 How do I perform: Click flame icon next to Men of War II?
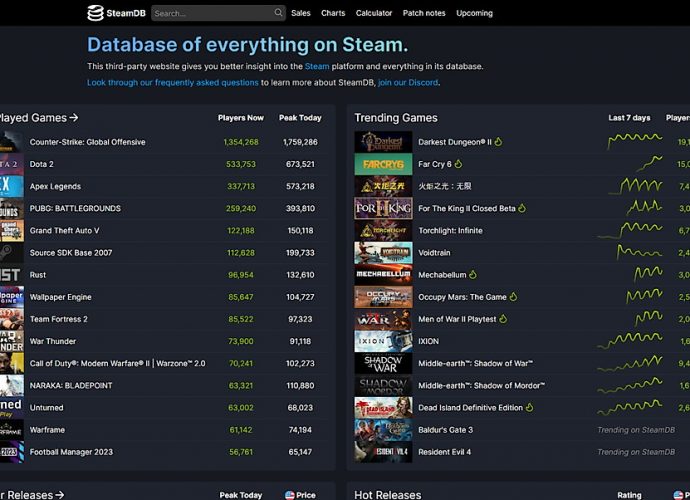(x=503, y=319)
